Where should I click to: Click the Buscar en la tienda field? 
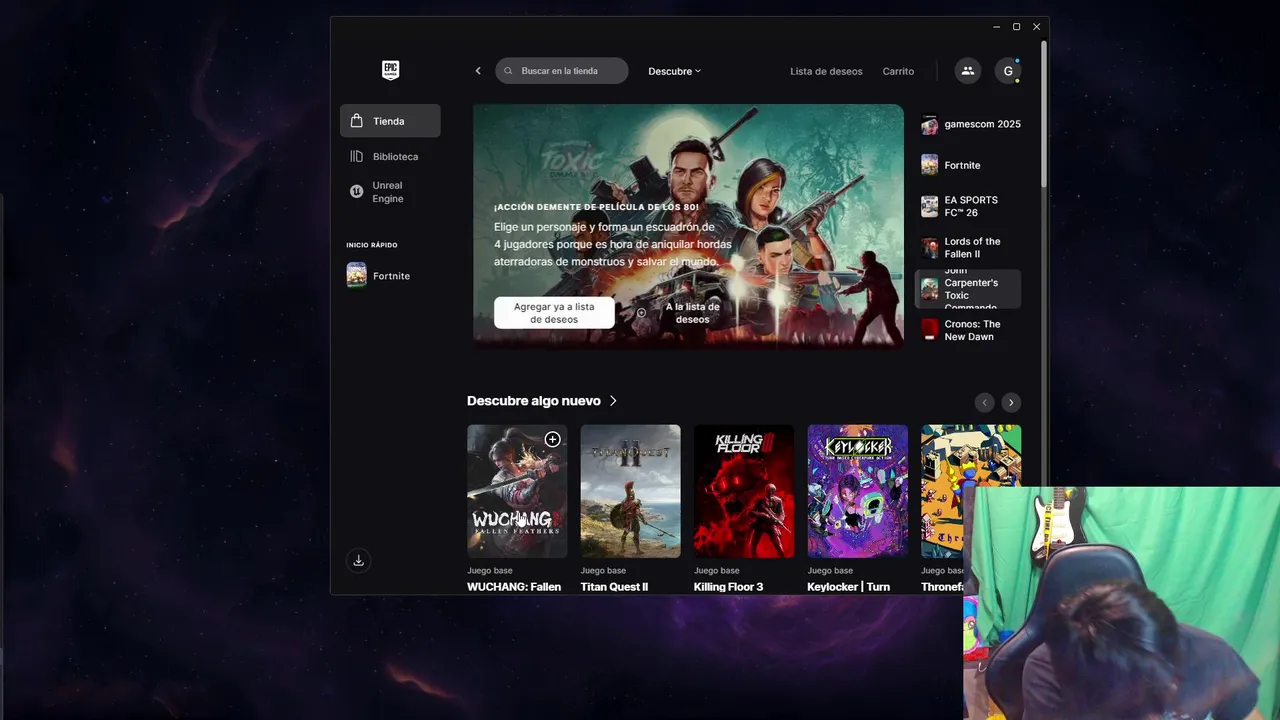pyautogui.click(x=562, y=71)
